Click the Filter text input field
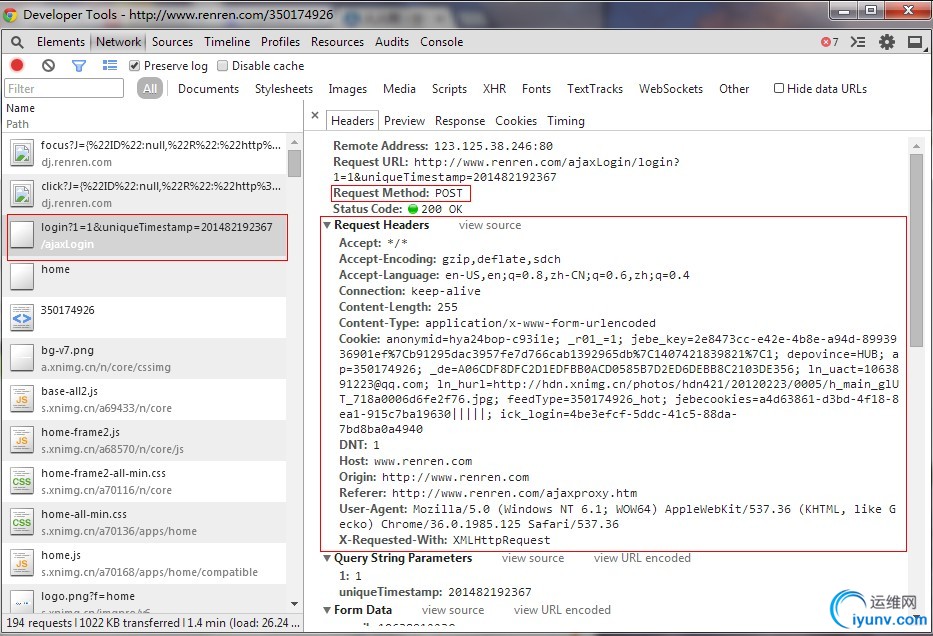The width and height of the screenshot is (933, 636). coord(64,89)
